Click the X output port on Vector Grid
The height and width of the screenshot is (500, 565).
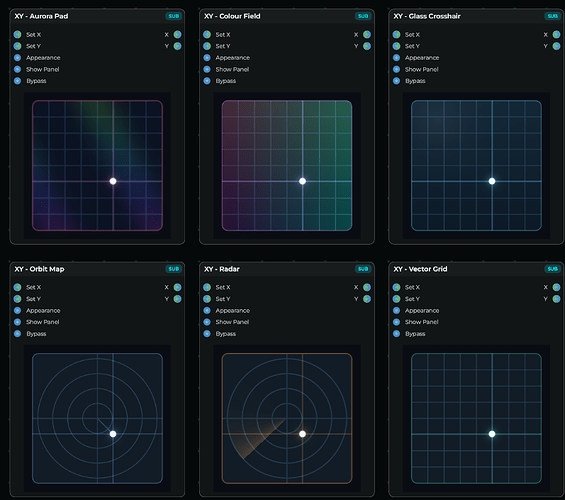click(x=556, y=287)
